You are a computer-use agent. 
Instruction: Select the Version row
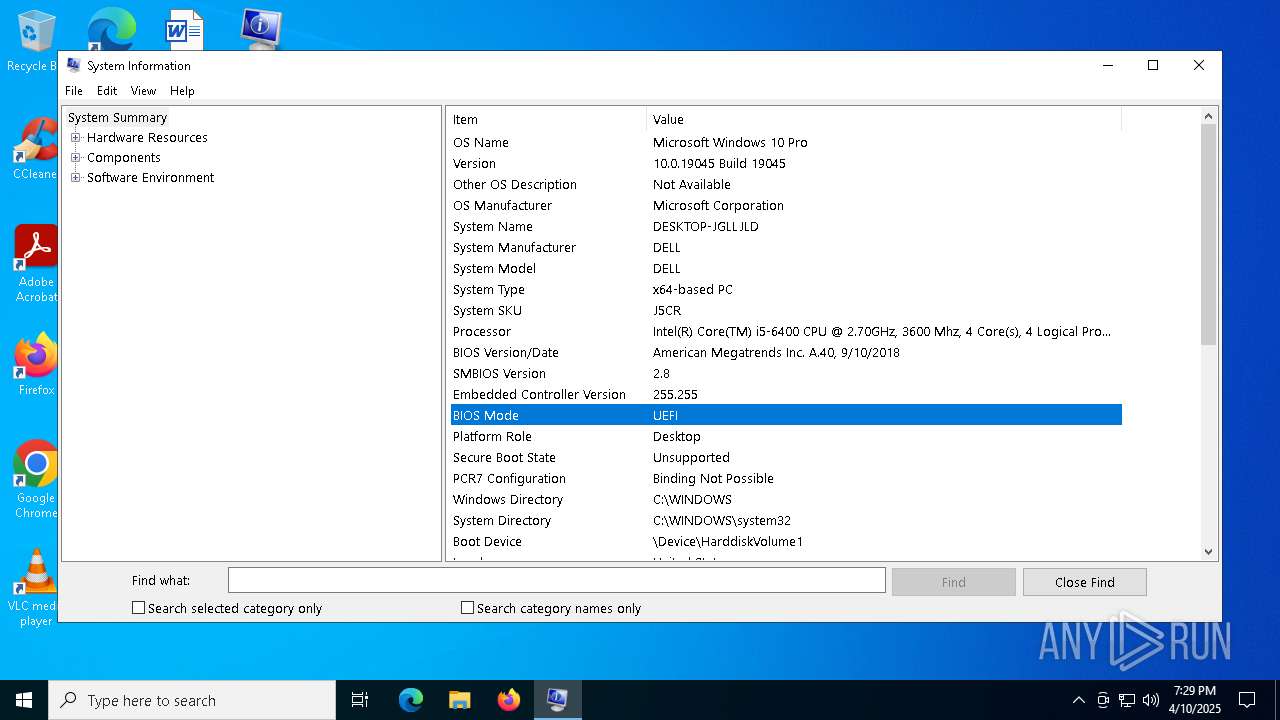pos(786,163)
